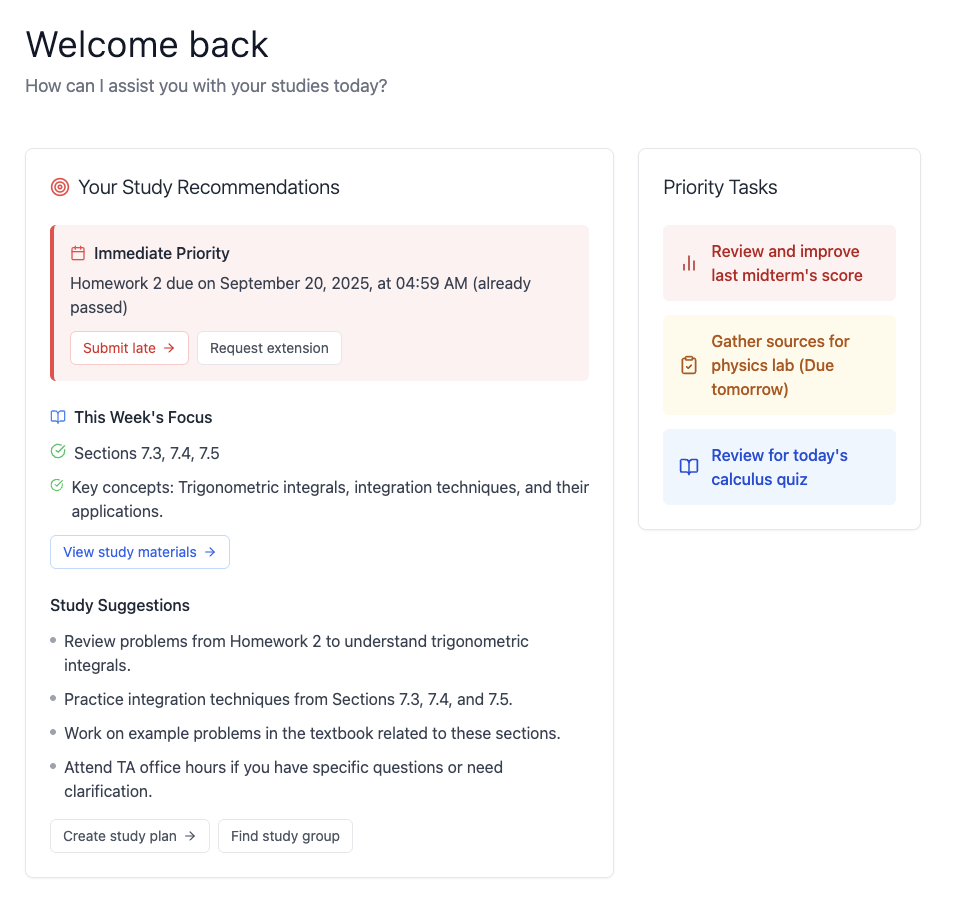Click the target icon beside Study Recommendations
The image size is (960, 902).
point(59,187)
